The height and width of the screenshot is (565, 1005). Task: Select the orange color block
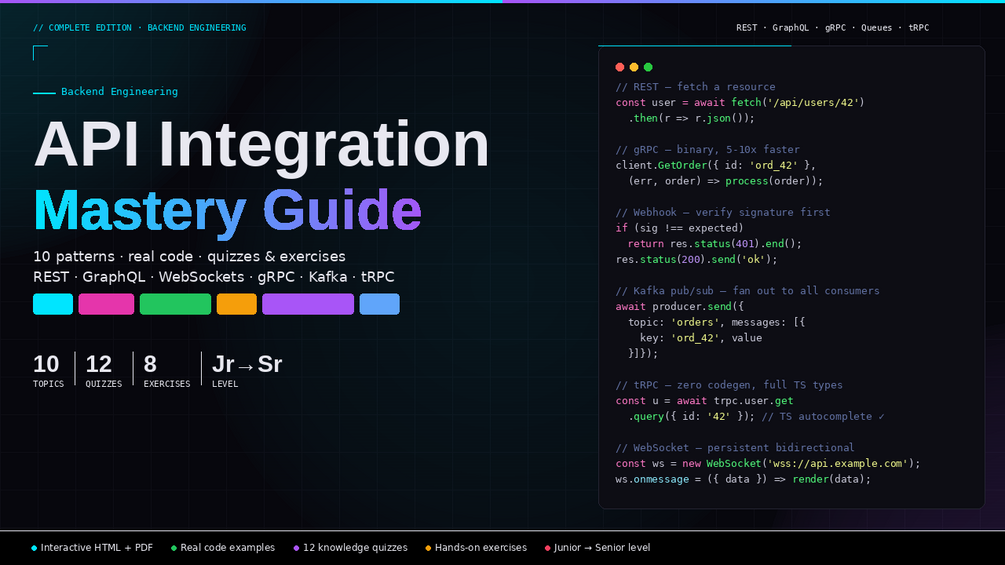click(x=237, y=304)
